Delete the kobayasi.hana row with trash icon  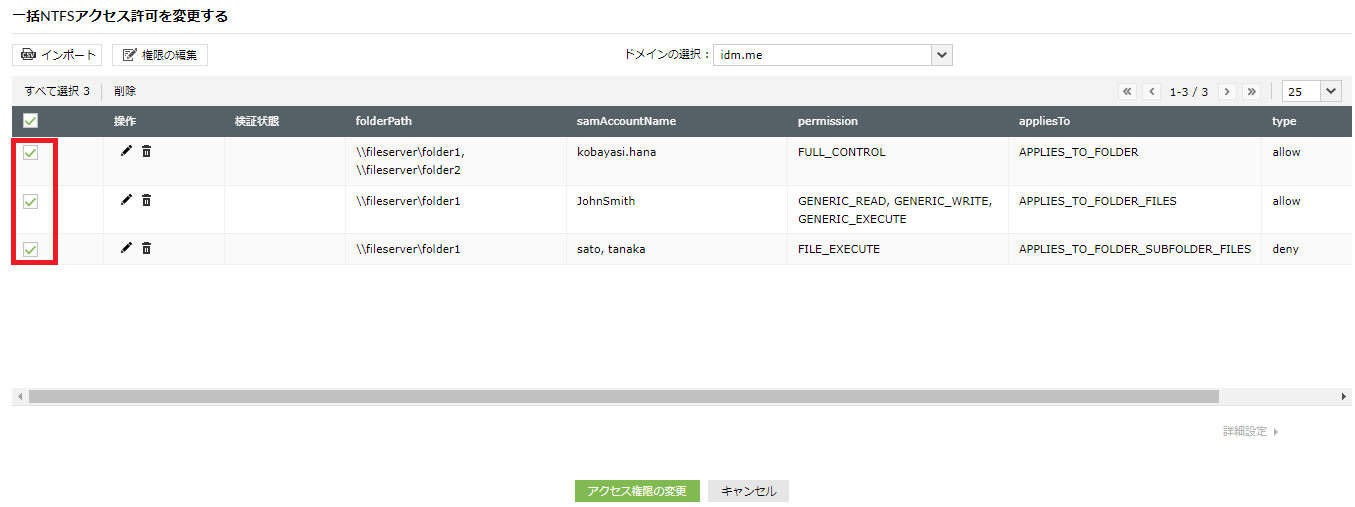tap(146, 151)
